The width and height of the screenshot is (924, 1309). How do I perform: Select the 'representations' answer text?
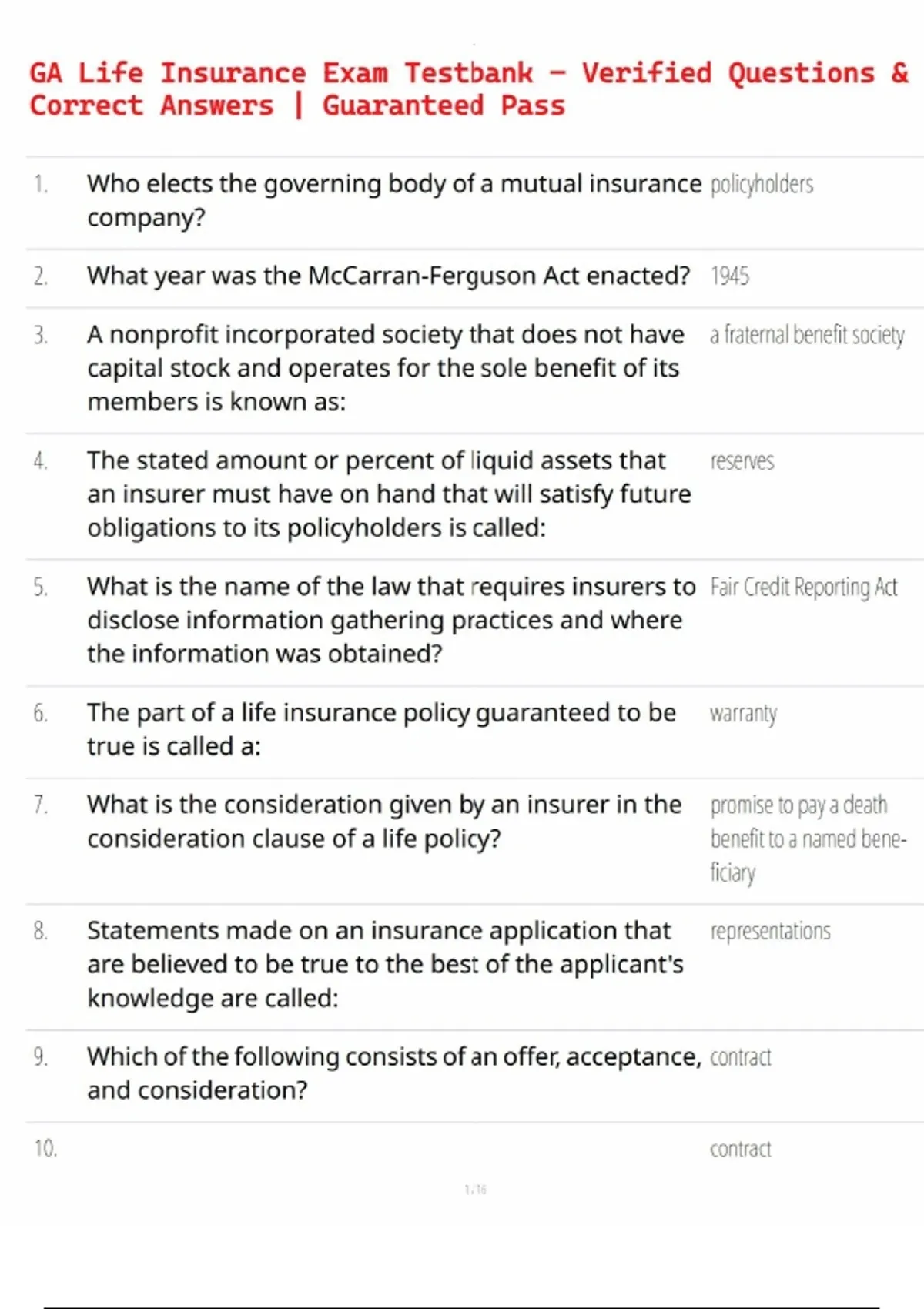click(x=770, y=932)
